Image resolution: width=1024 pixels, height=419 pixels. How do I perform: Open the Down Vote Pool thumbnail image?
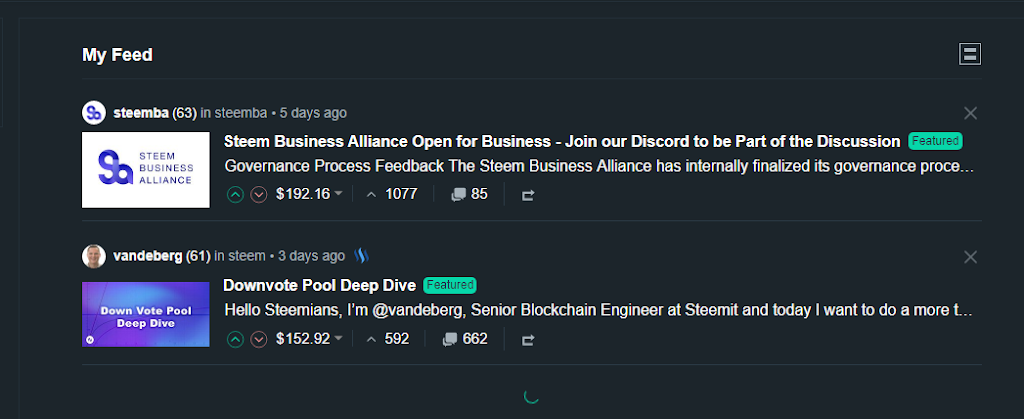click(146, 315)
